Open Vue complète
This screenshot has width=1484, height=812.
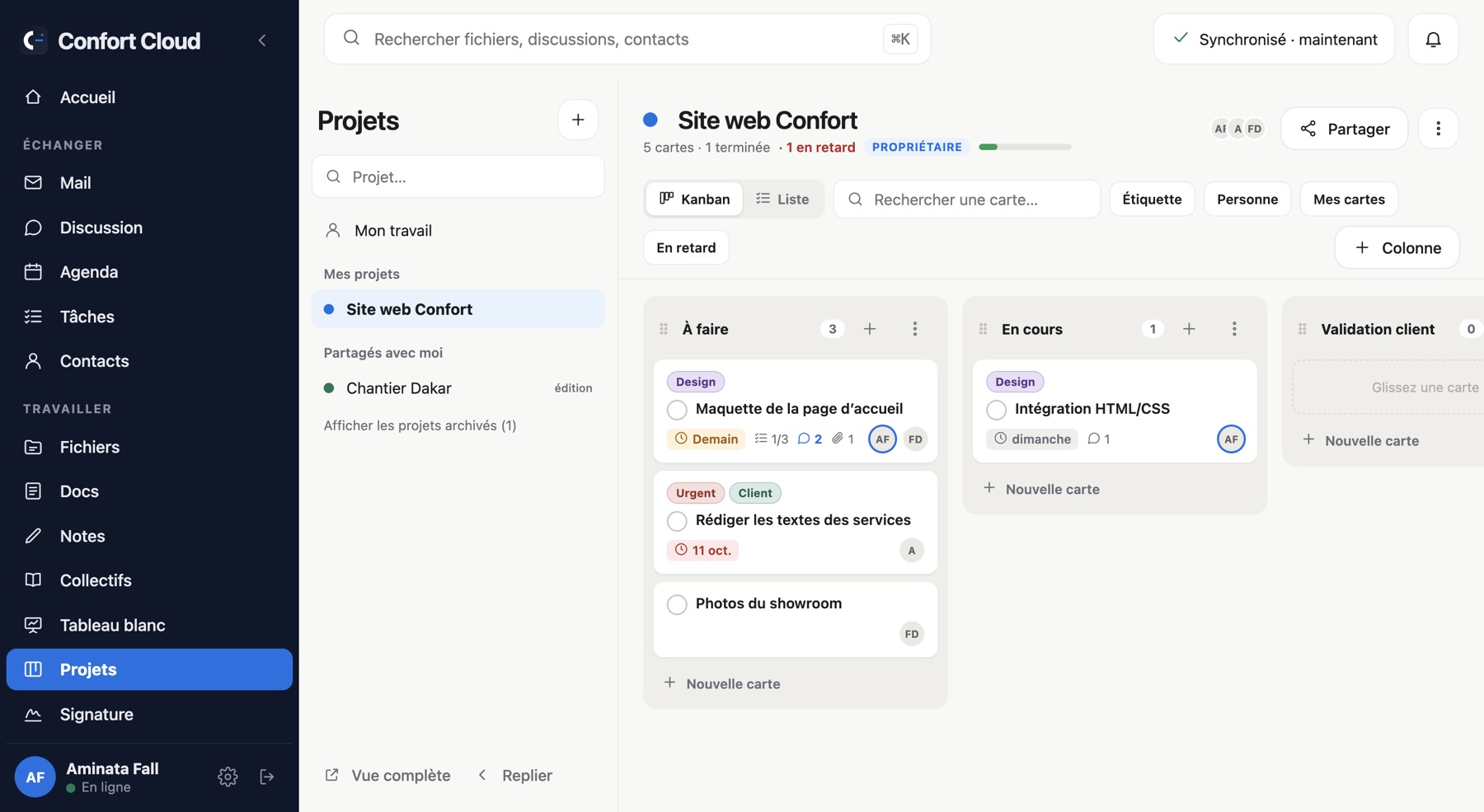[x=388, y=775]
